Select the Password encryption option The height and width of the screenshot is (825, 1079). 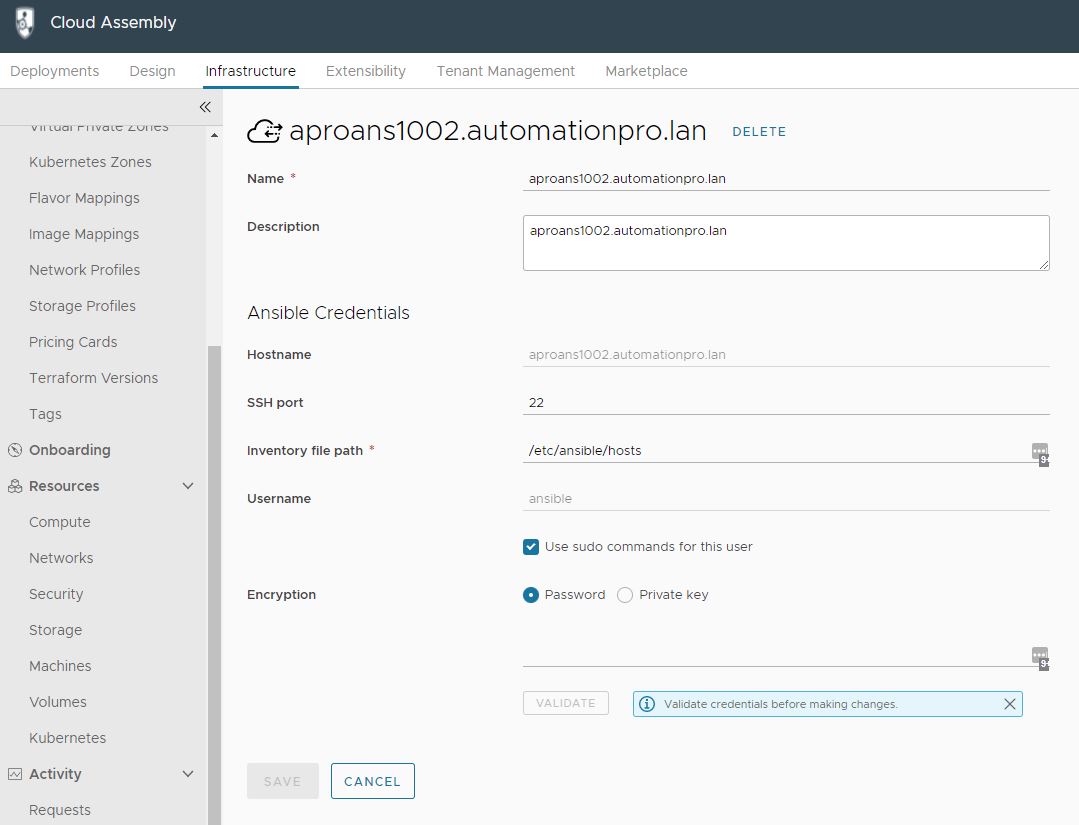531,595
